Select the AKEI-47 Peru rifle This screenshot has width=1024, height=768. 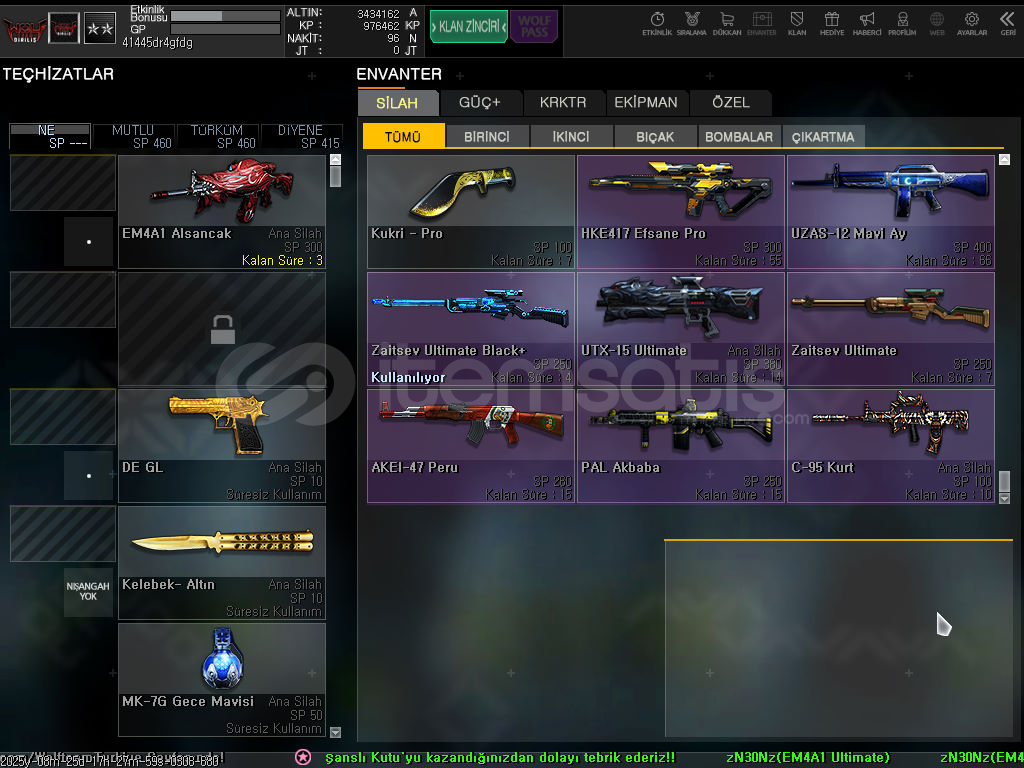[x=471, y=445]
